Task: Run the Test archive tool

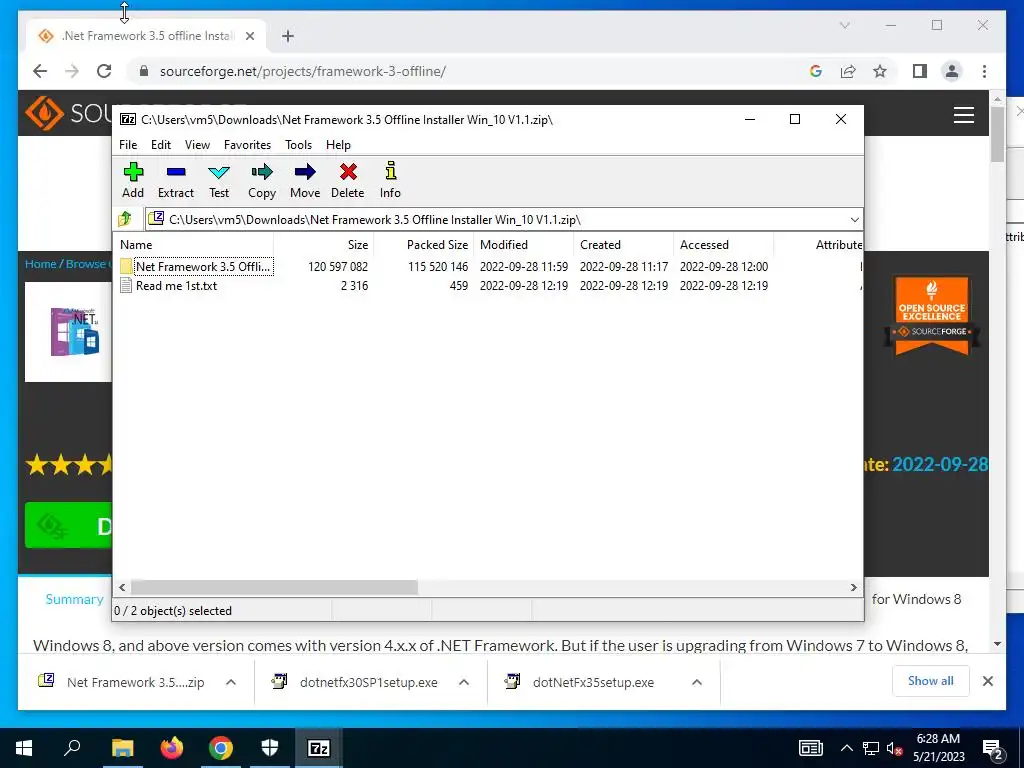Action: [x=219, y=180]
